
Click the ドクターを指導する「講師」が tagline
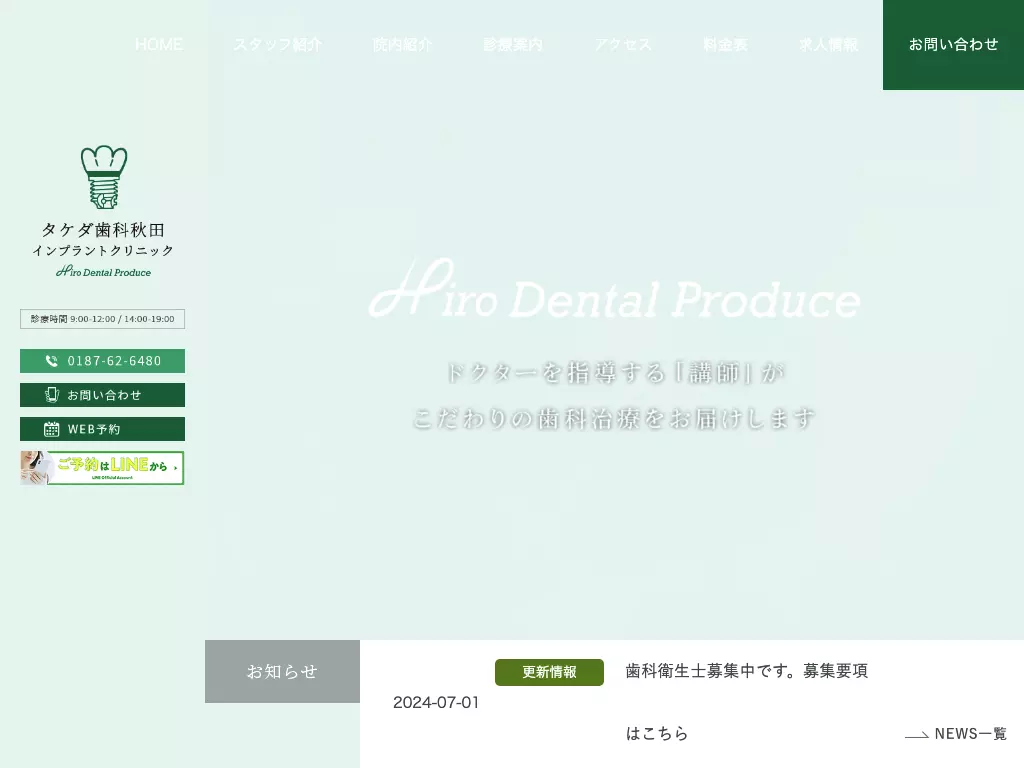615,373
